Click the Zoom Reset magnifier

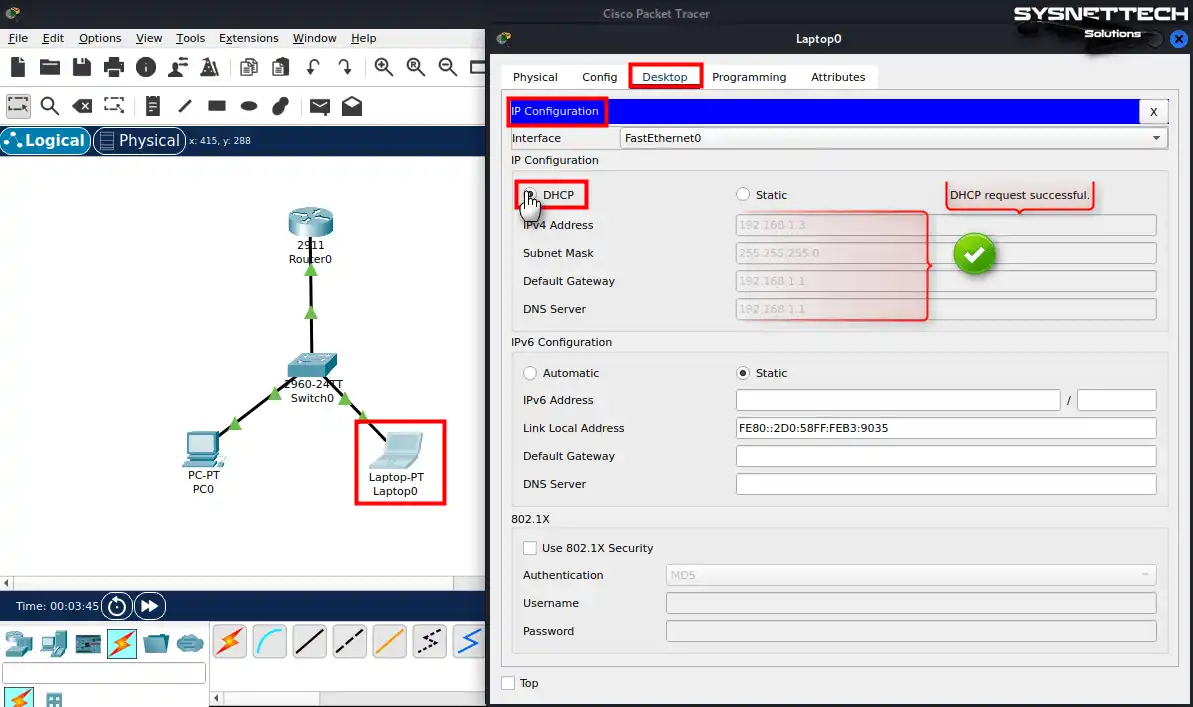coord(416,67)
